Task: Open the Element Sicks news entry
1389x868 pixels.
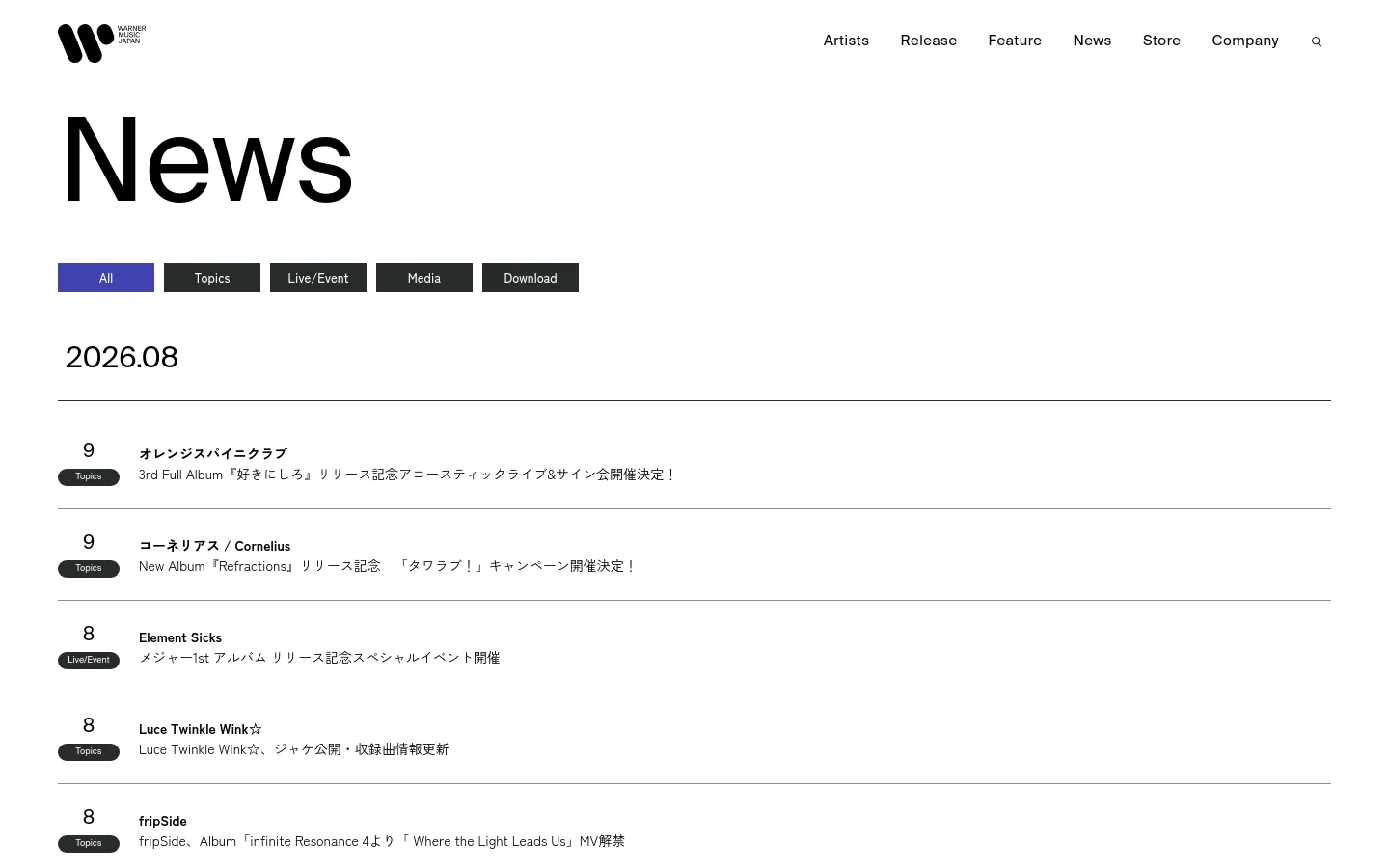Action: (180, 637)
